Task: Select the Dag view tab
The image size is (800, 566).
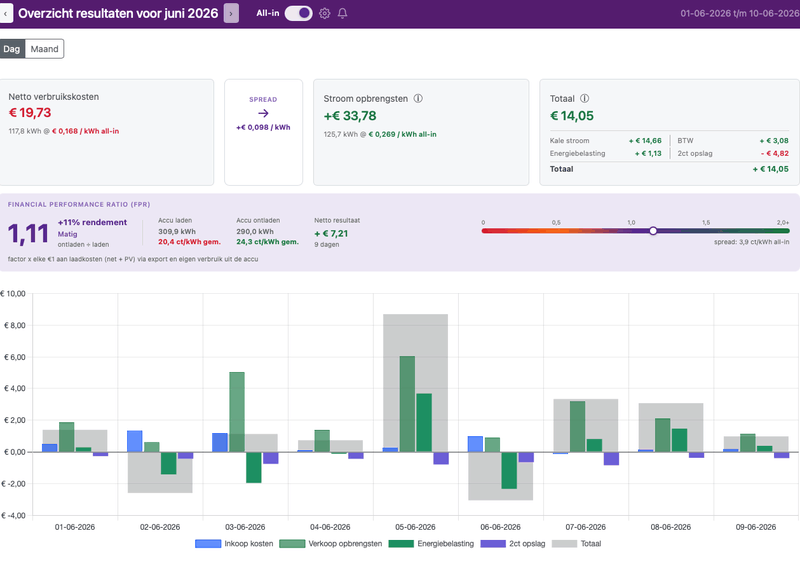Action: coord(12,49)
